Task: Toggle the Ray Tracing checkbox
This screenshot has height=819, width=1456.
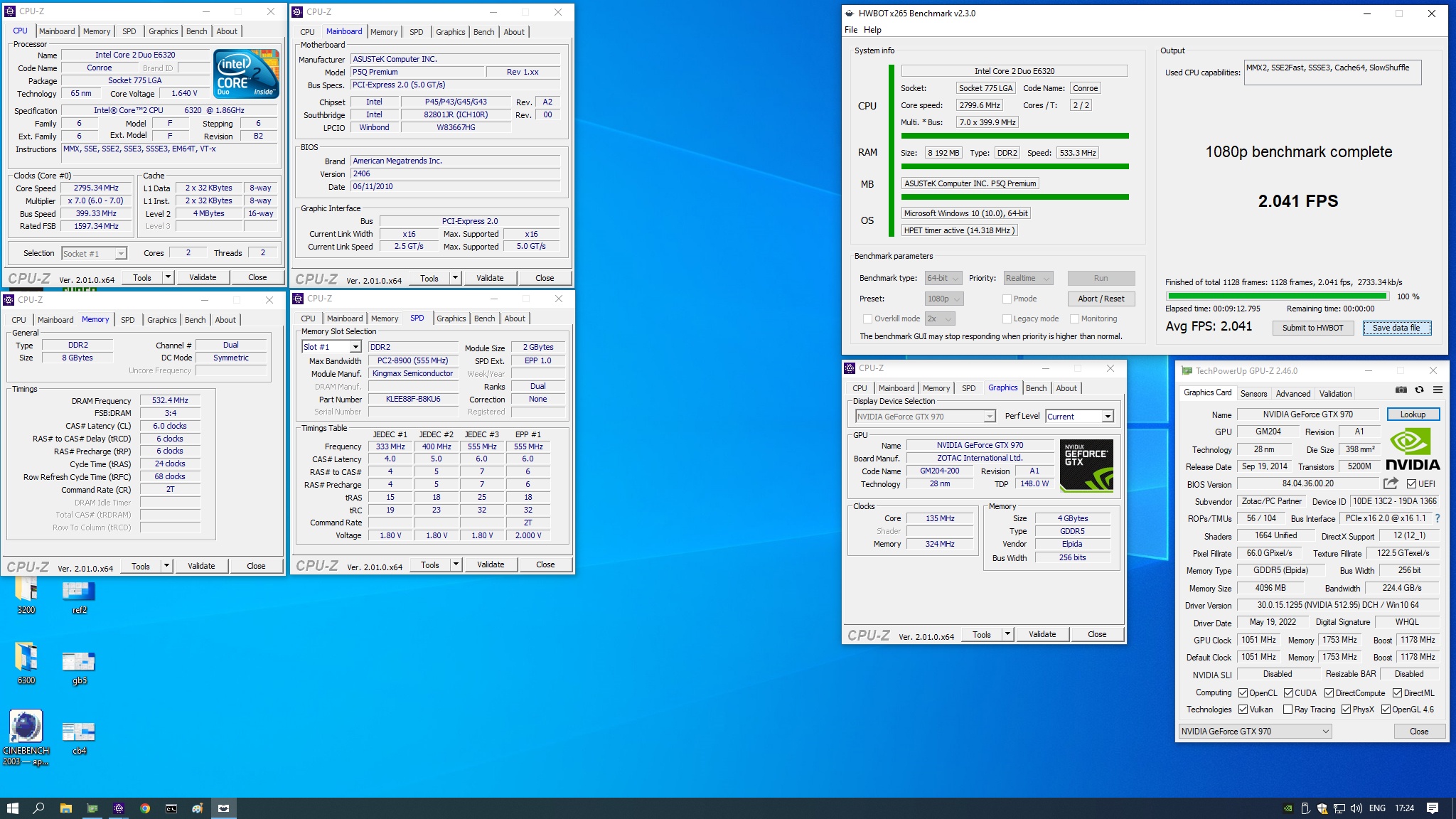Action: click(1288, 710)
